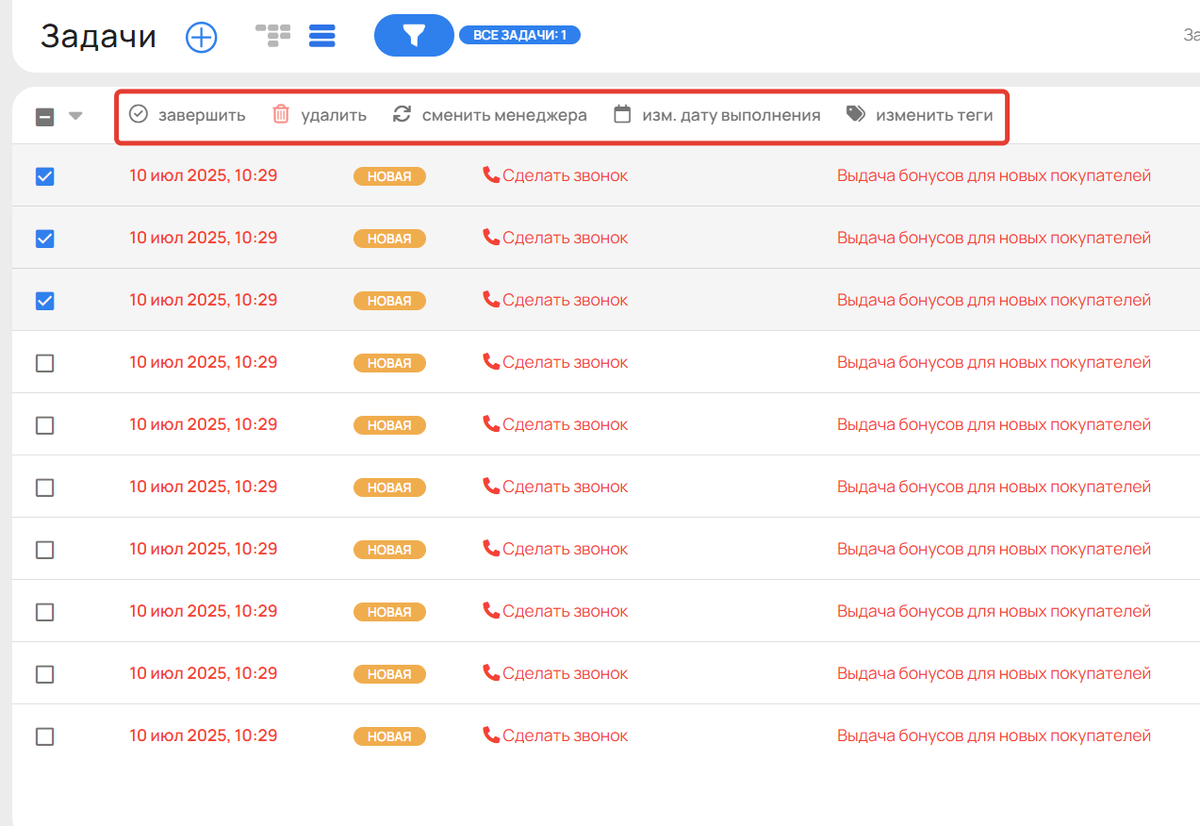
Task: Toggle the select-all checkbox in the header
Action: [x=45, y=117]
